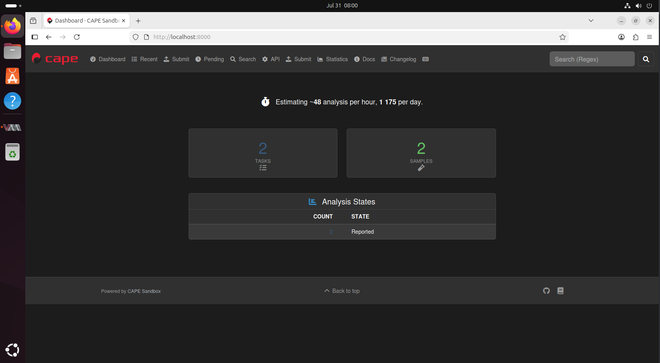
Task: Open the Statistics page
Action: 333,59
